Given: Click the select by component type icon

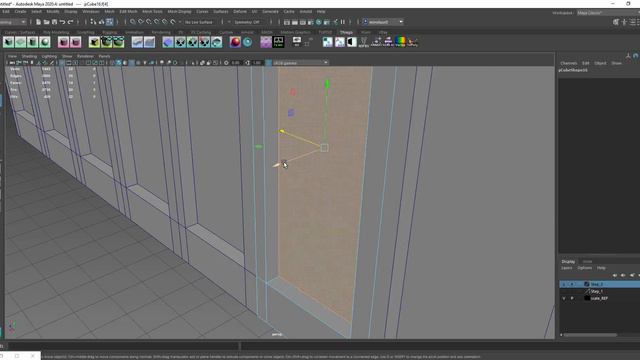Looking at the screenshot, I should click(109, 22).
